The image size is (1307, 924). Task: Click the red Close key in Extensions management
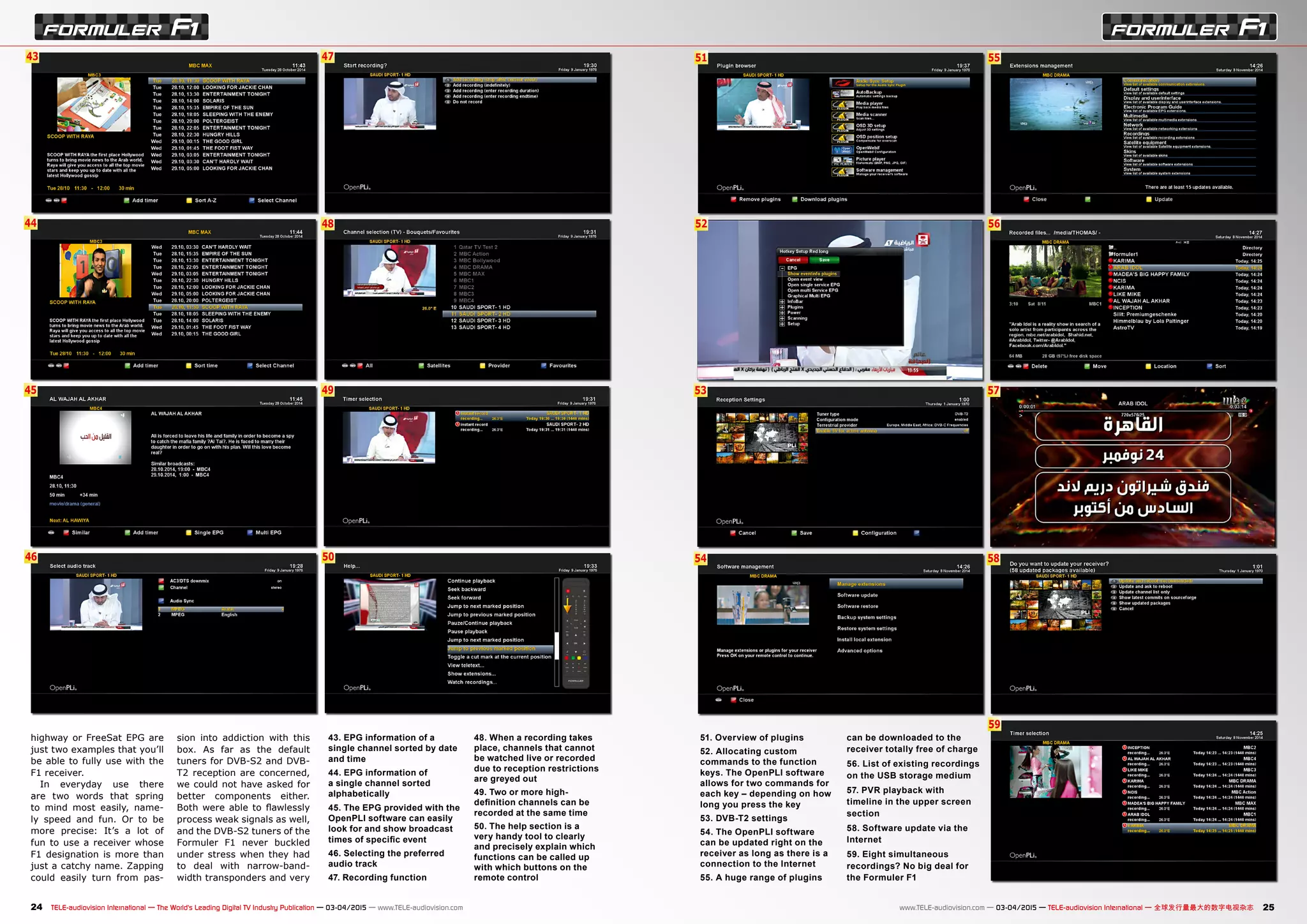[x=1026, y=199]
